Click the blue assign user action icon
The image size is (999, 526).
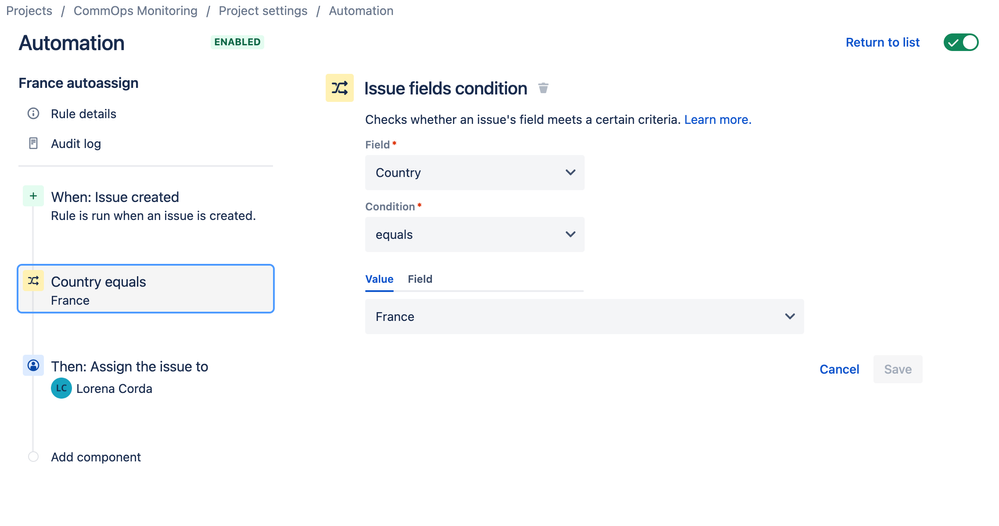(33, 366)
